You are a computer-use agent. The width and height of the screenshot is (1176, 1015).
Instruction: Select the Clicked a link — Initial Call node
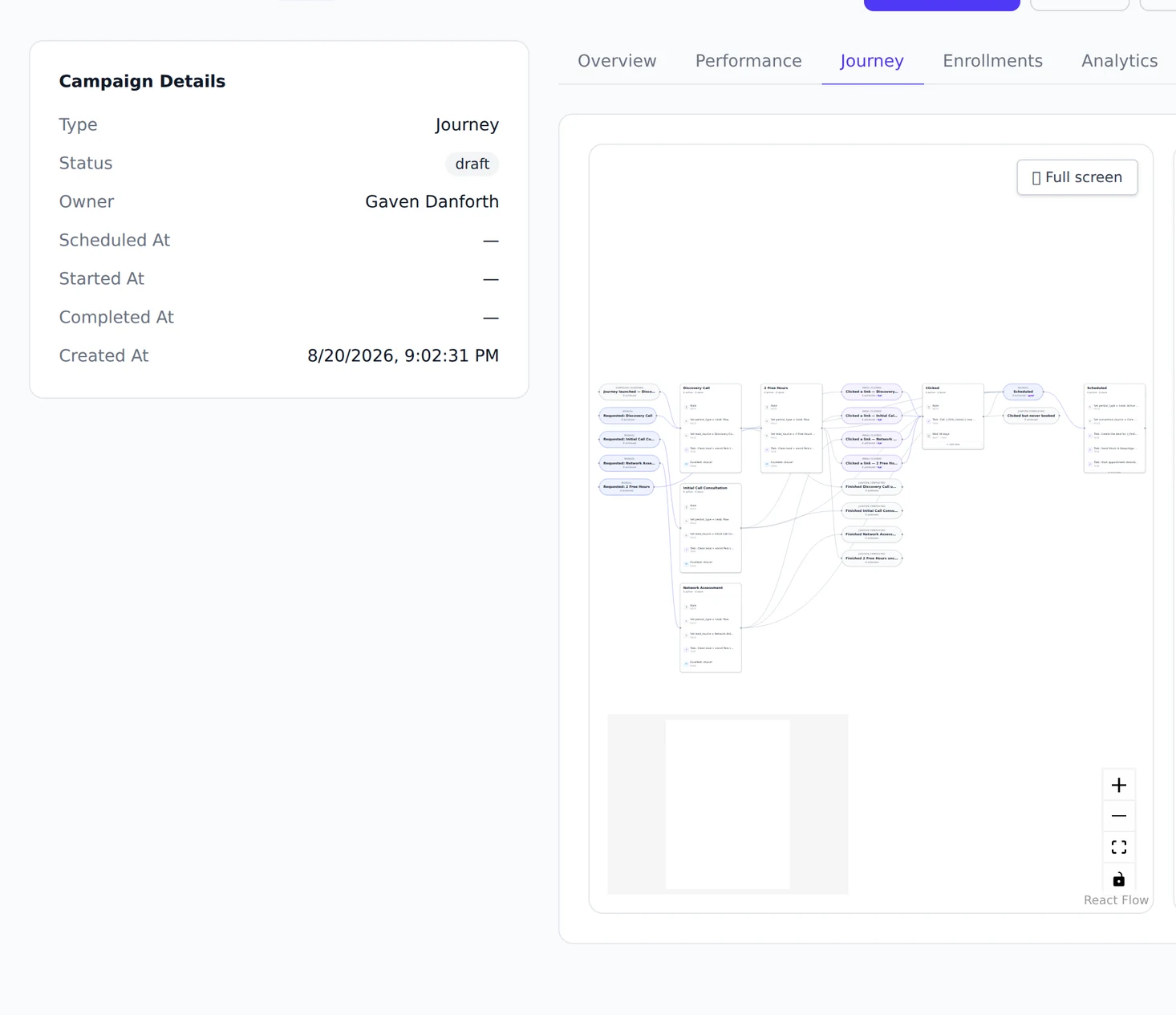[x=872, y=416]
